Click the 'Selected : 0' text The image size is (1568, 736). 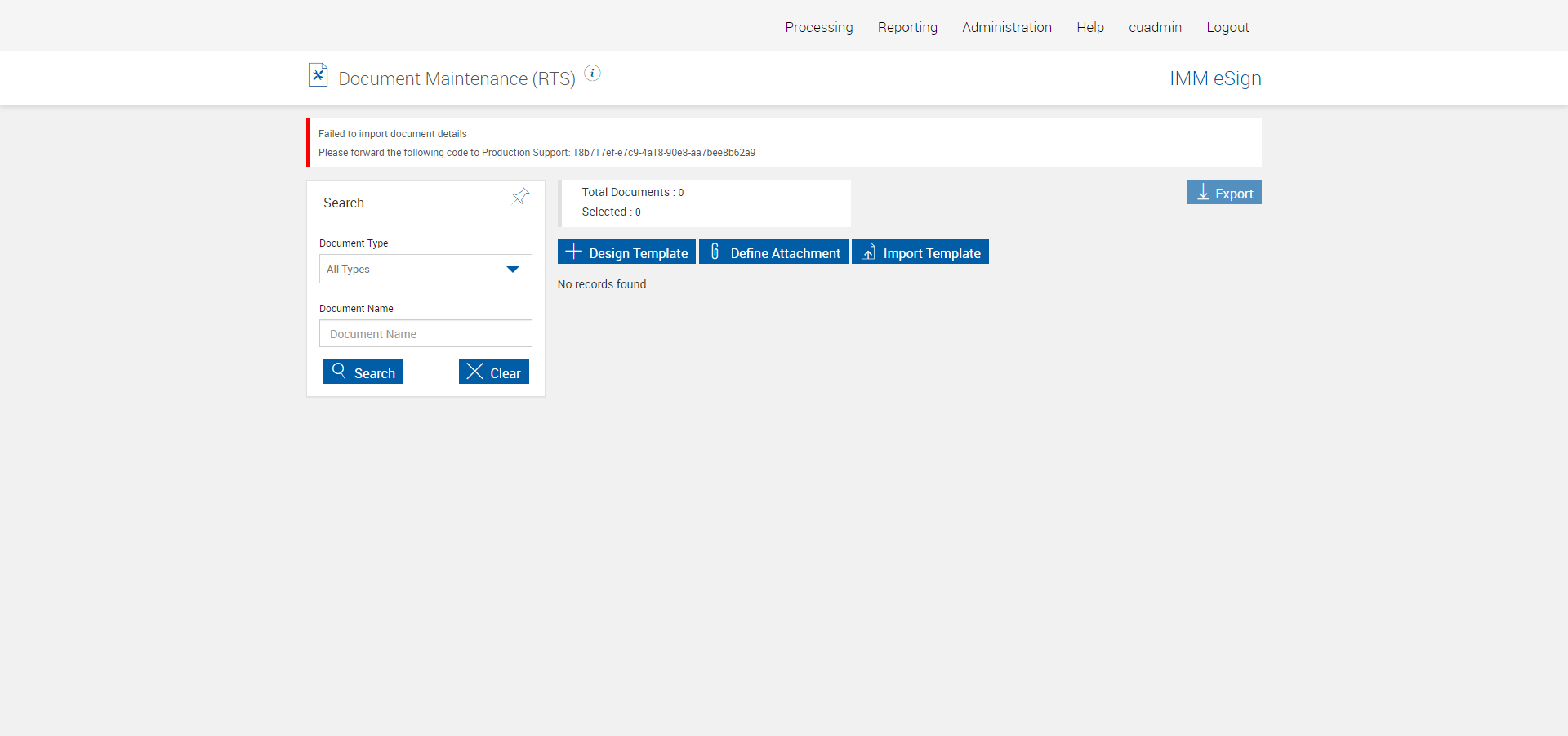[x=611, y=212]
